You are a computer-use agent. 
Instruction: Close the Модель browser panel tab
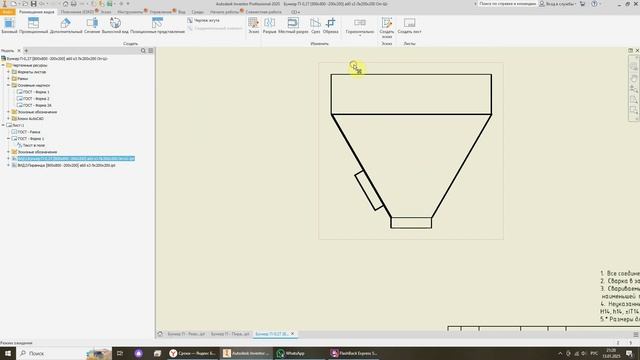click(19, 51)
